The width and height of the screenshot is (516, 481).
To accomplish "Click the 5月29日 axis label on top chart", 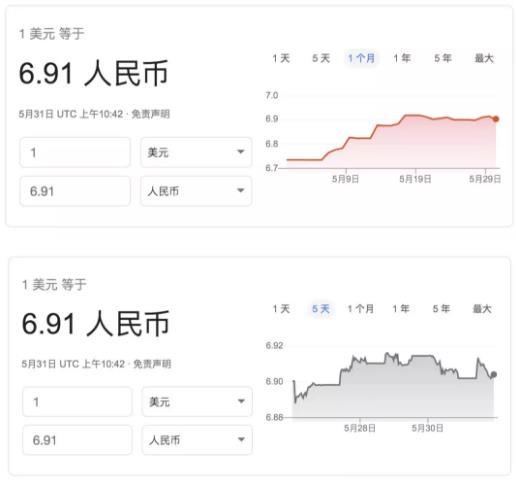I will click(485, 179).
